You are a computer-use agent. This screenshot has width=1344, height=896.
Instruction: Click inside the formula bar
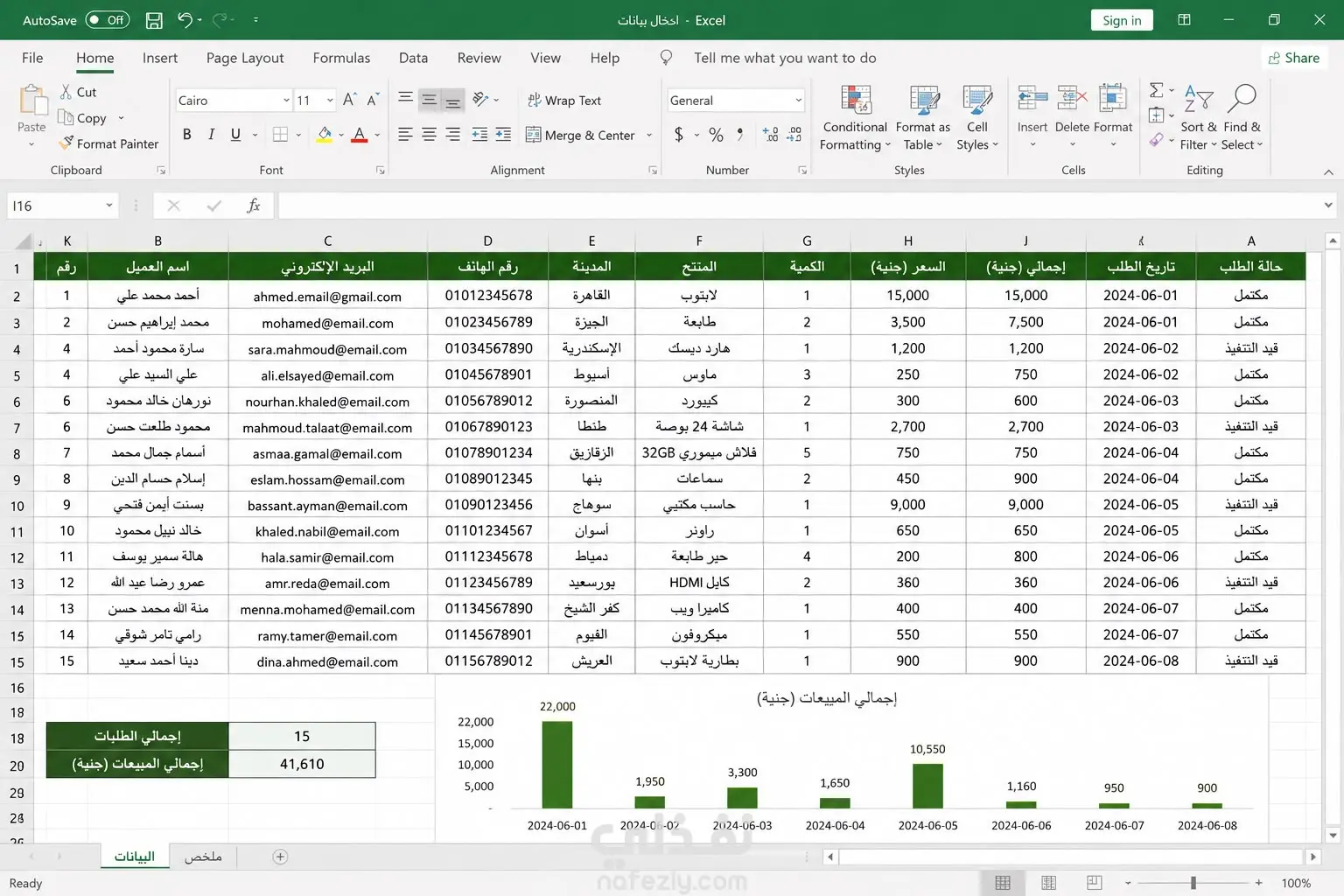pos(798,206)
